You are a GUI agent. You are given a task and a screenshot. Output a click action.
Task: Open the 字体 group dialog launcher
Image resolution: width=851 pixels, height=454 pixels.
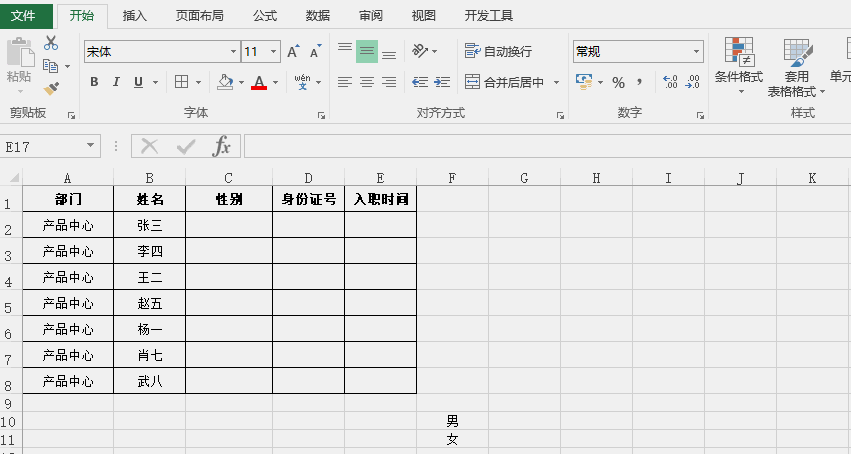[x=321, y=115]
